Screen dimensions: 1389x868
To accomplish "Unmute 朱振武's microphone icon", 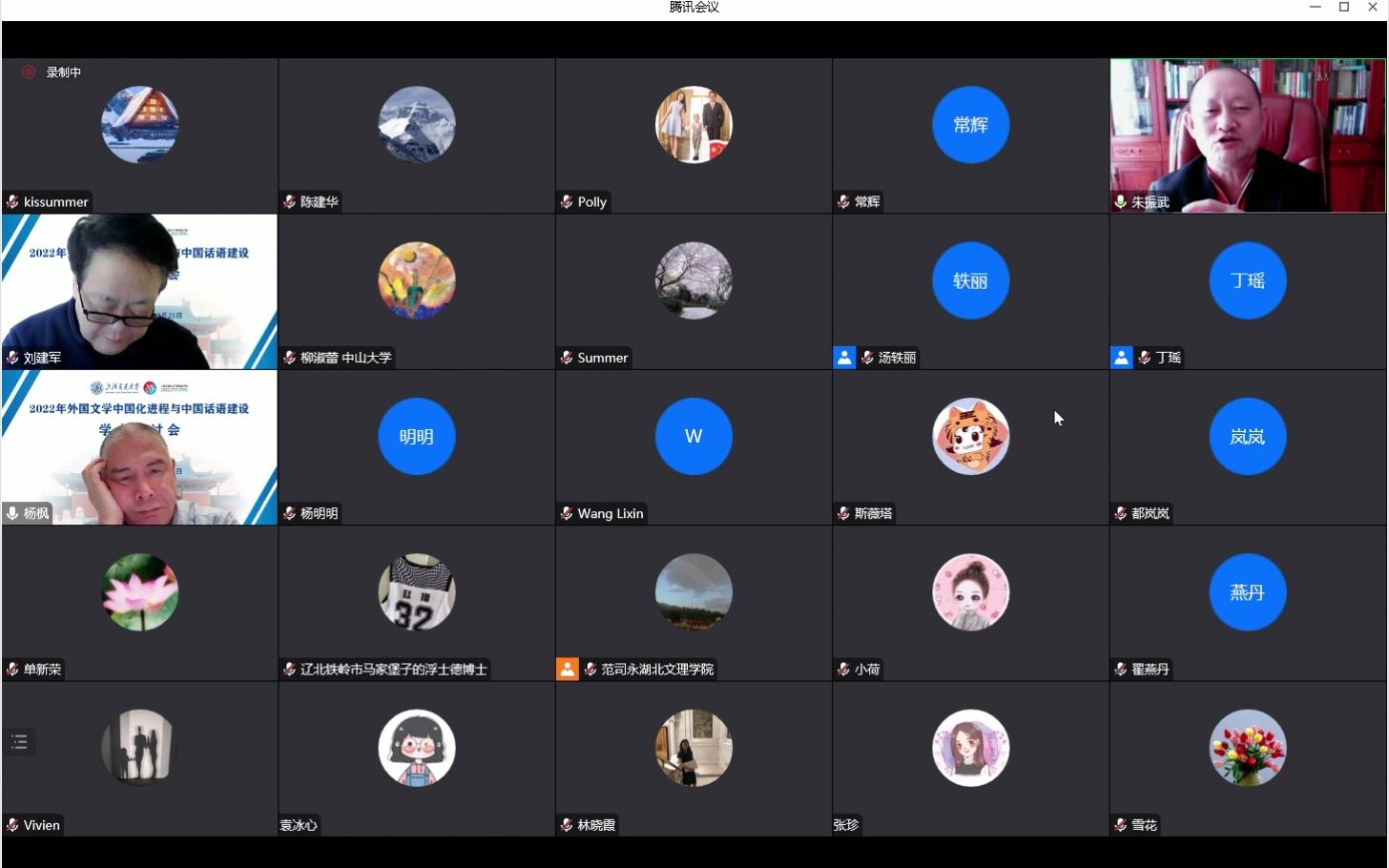I will tap(1119, 202).
